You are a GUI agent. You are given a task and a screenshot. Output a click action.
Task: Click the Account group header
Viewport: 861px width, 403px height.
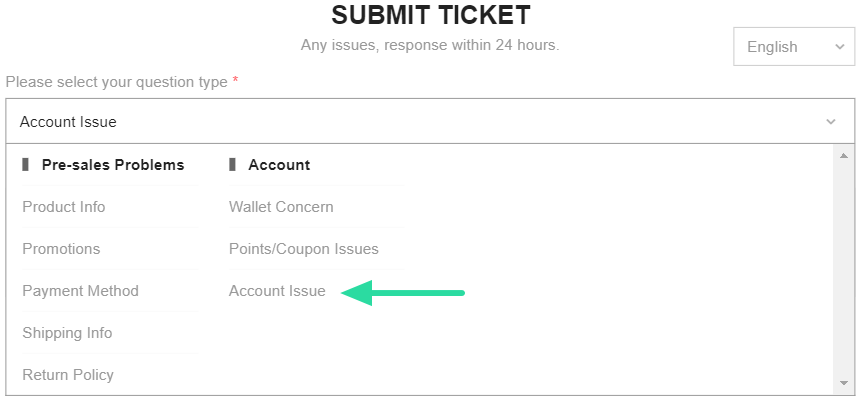point(279,165)
